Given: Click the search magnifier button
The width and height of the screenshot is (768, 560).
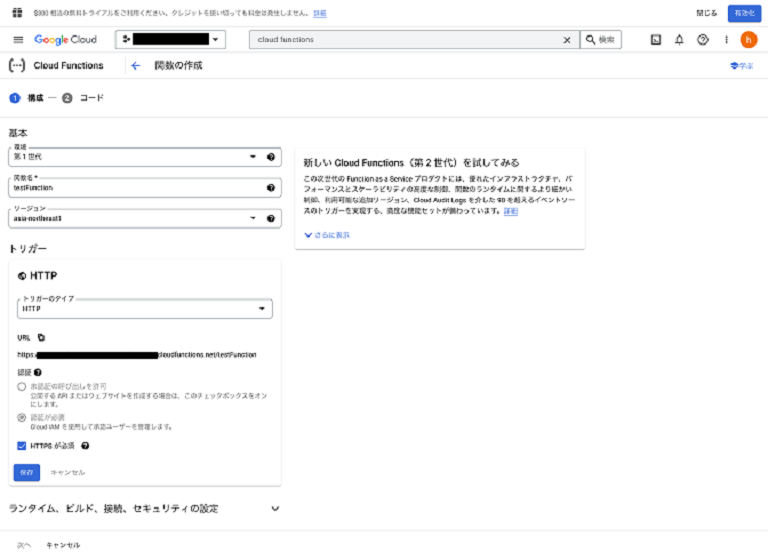Looking at the screenshot, I should [600, 40].
